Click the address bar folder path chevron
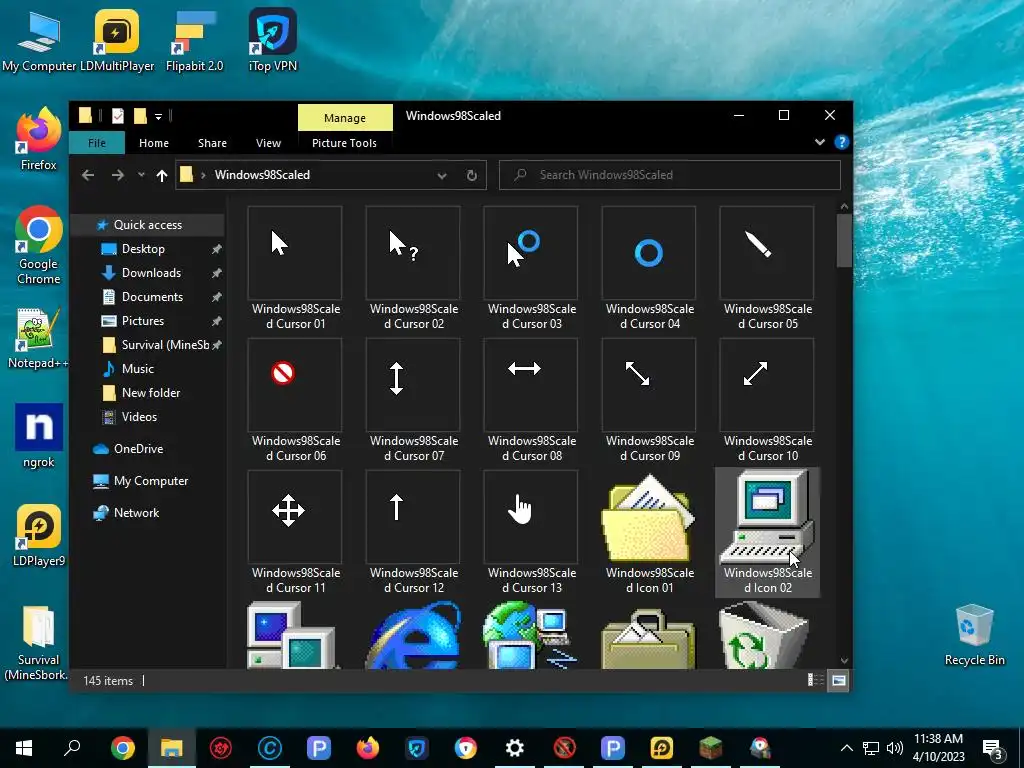This screenshot has height=768, width=1024. pos(203,175)
